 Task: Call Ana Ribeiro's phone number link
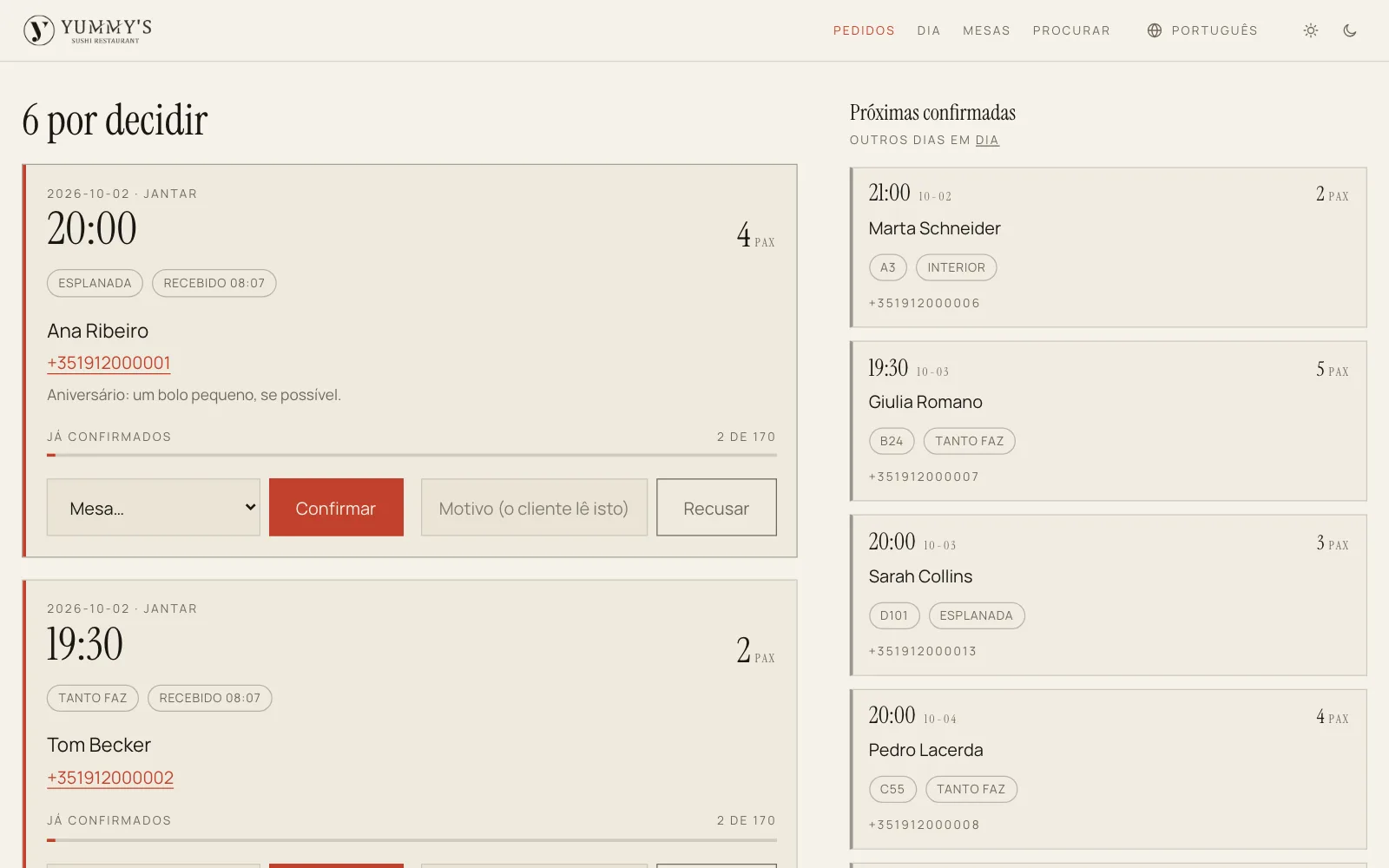click(109, 363)
